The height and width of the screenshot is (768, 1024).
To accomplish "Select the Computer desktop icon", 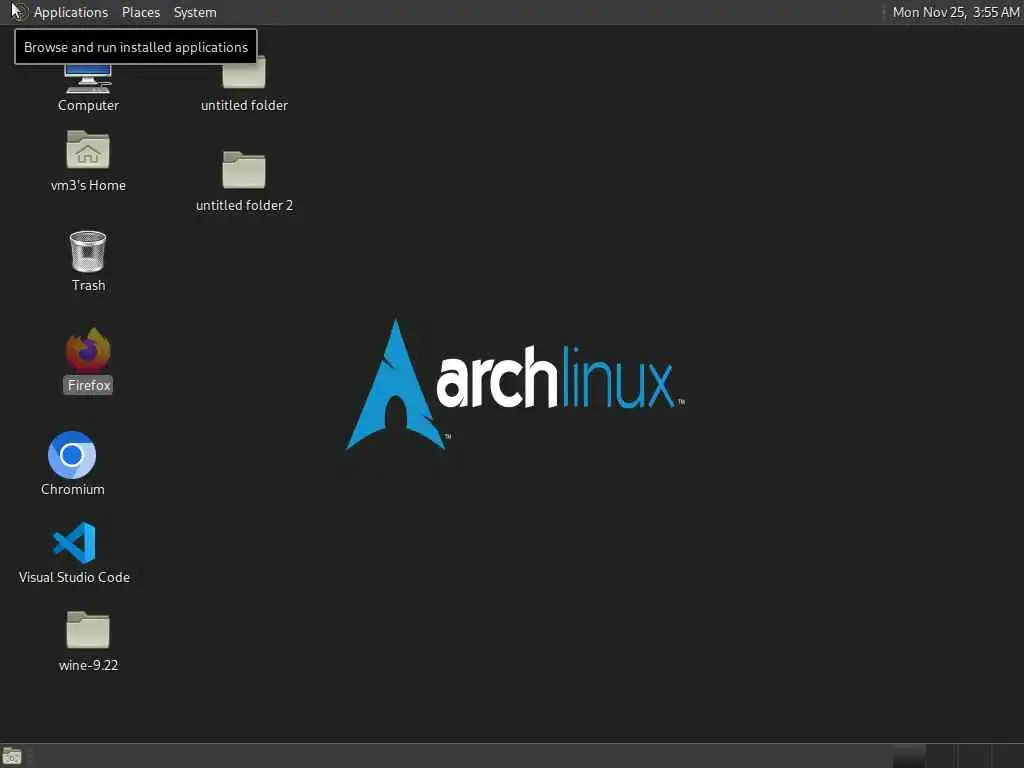I will [88, 79].
